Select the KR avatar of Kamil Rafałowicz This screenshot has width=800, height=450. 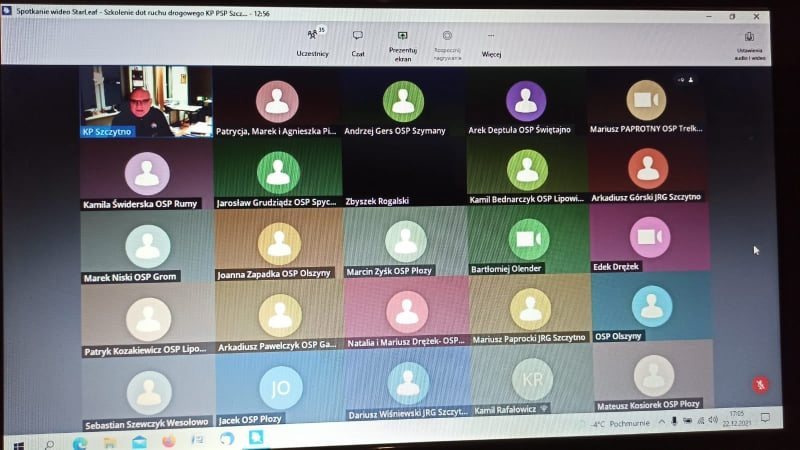click(531, 380)
